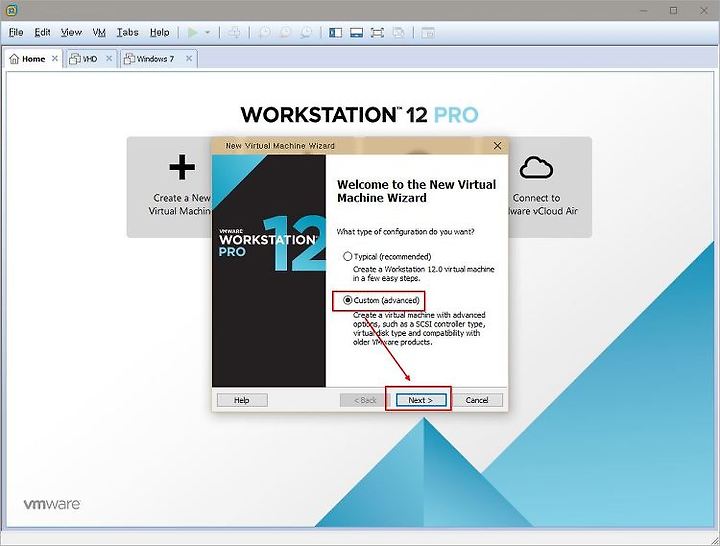Open the Tabs menu

coord(127,33)
